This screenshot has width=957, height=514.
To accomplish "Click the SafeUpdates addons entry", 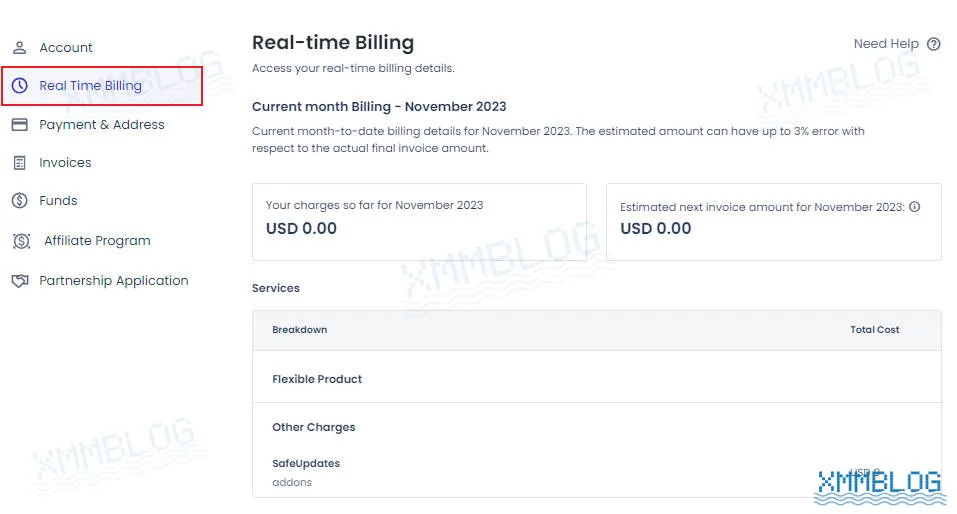I will coord(306,472).
